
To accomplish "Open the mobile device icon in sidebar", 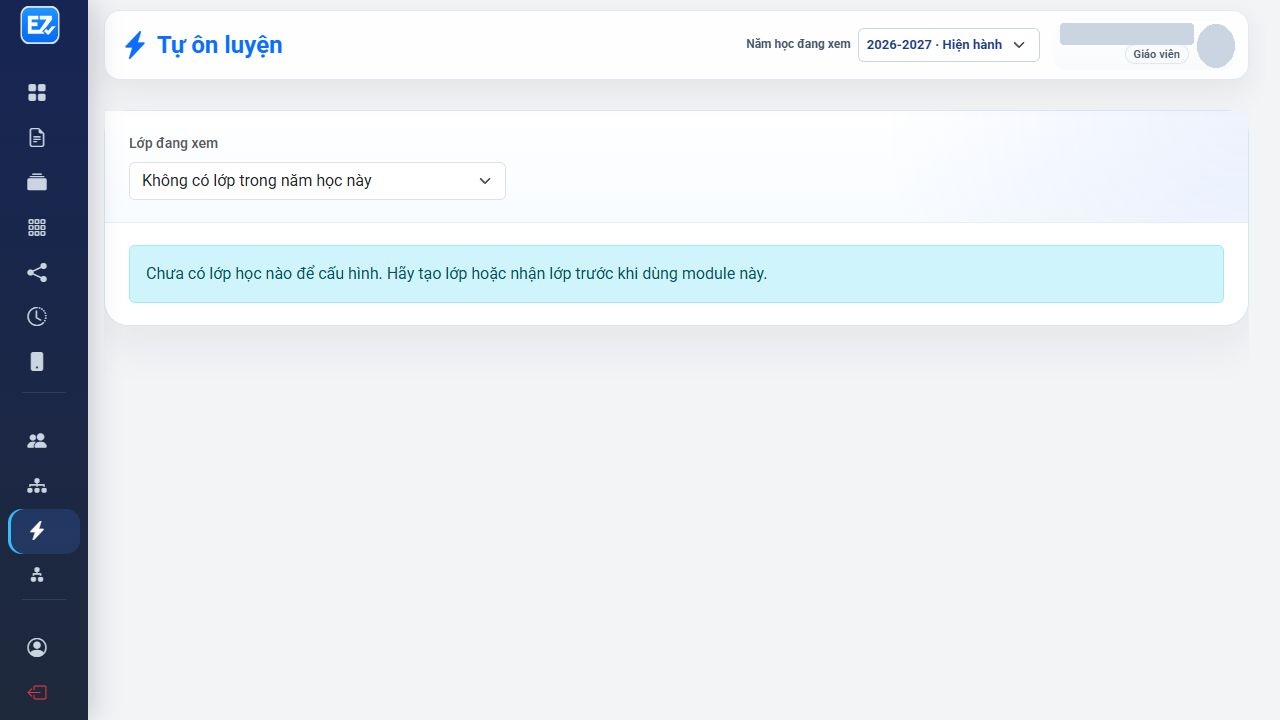I will point(37,362).
